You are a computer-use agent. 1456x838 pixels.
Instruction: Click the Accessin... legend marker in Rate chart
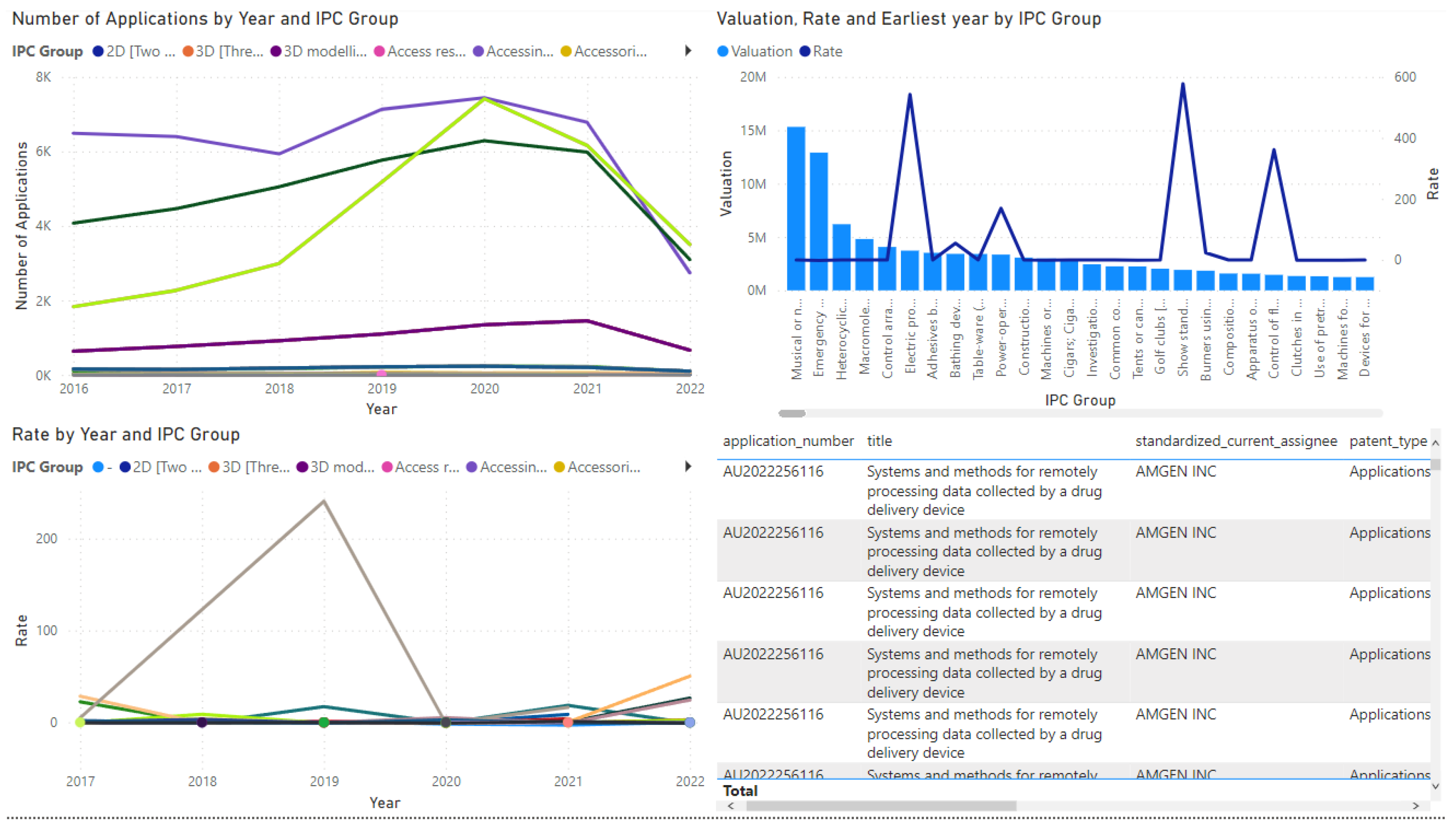(472, 467)
